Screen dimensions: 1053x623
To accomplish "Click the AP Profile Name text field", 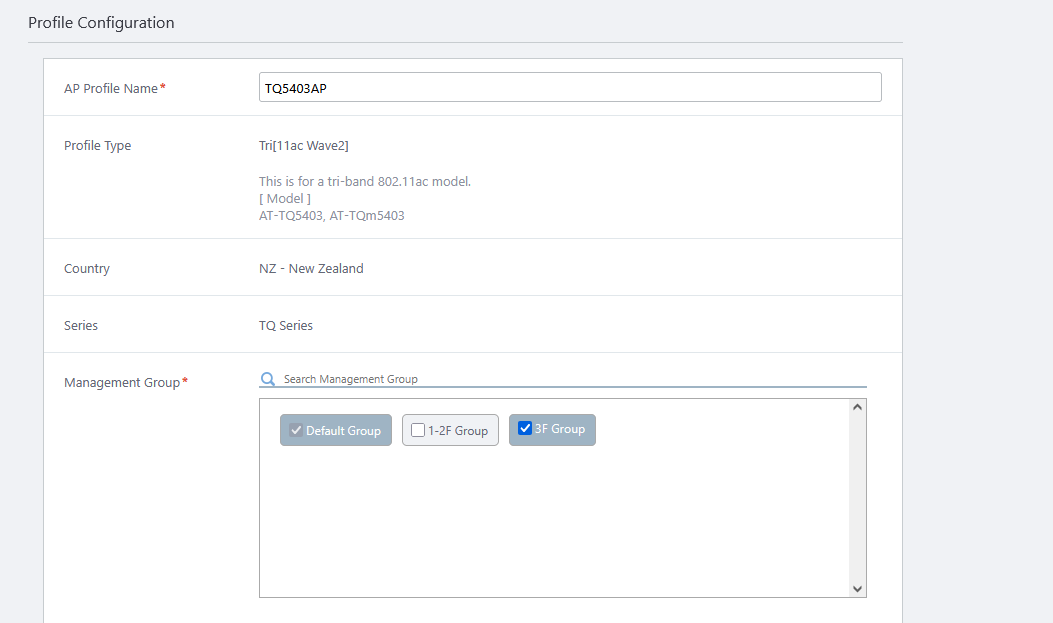I will (570, 88).
